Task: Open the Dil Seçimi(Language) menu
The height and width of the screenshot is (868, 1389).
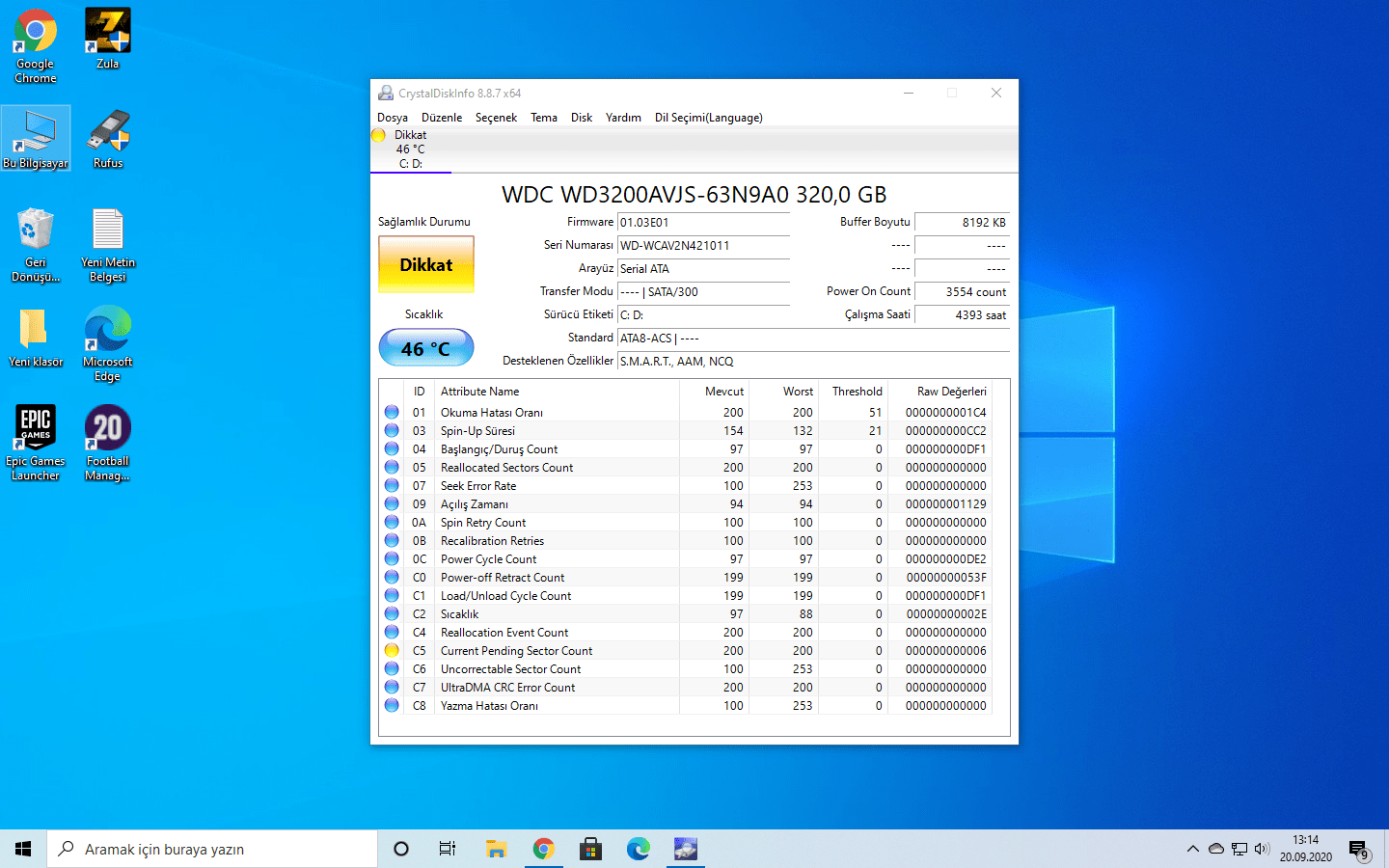Action: tap(708, 118)
